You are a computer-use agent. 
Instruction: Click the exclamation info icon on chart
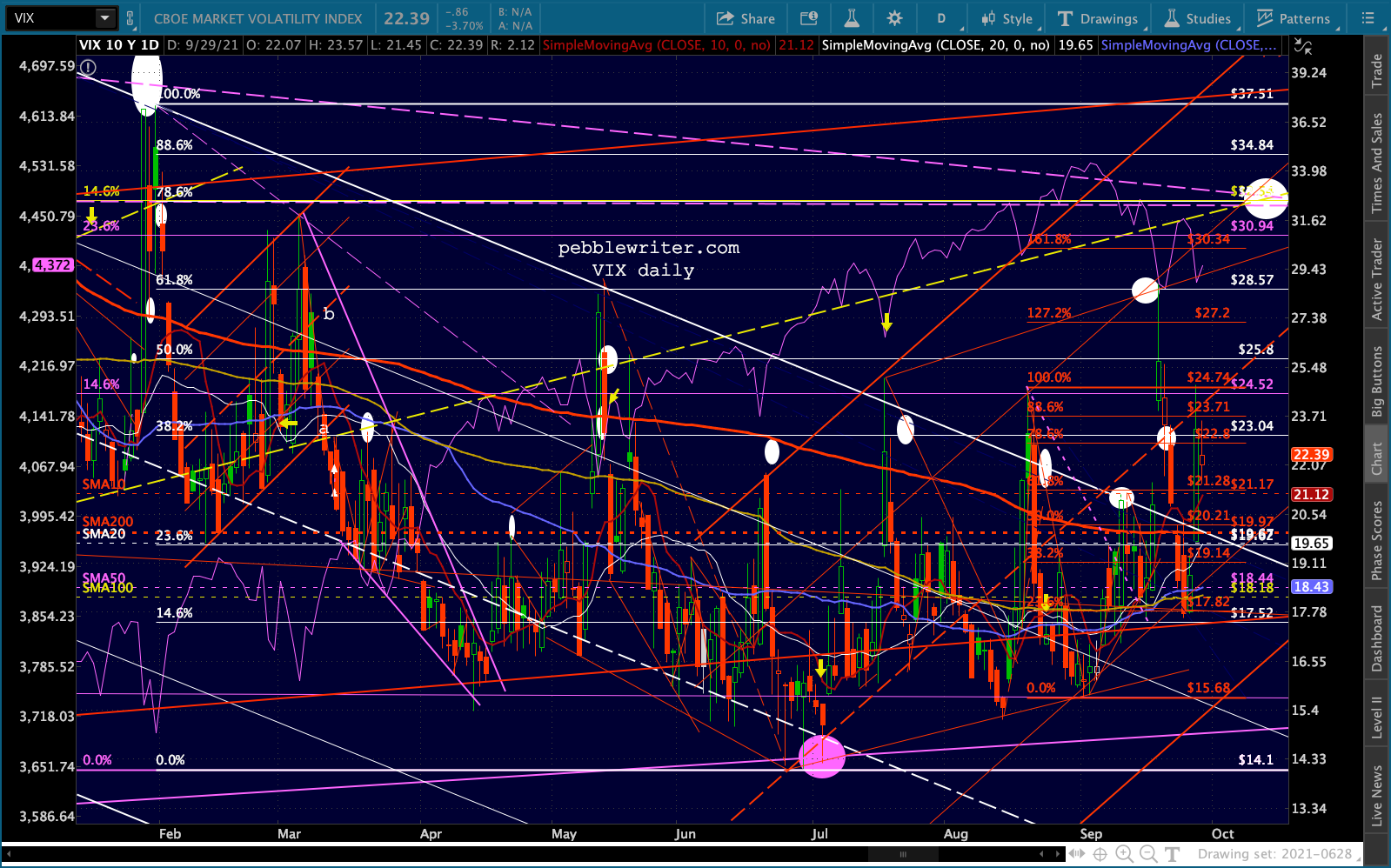pyautogui.click(x=88, y=67)
